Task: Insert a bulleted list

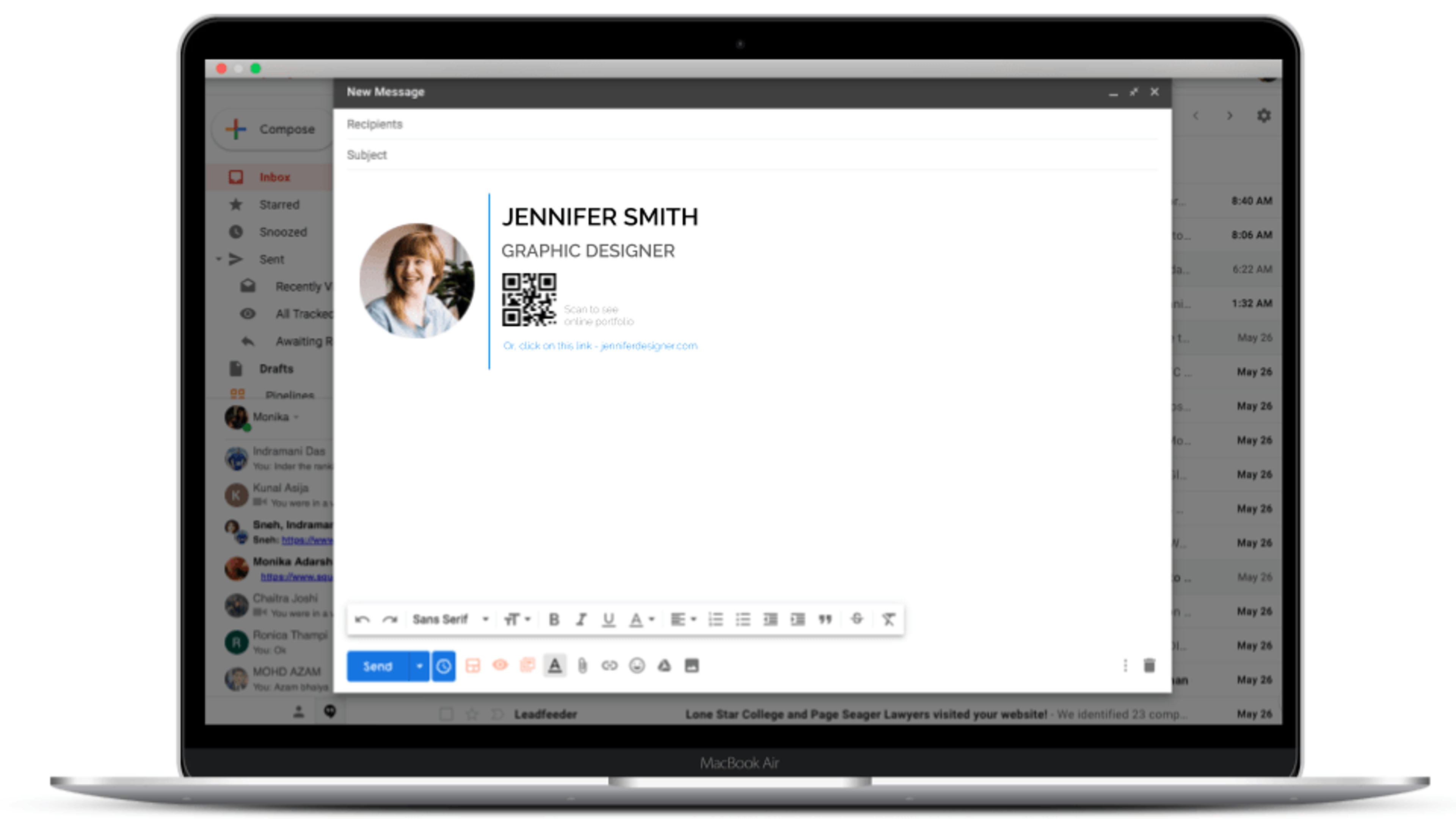Action: coord(743,620)
